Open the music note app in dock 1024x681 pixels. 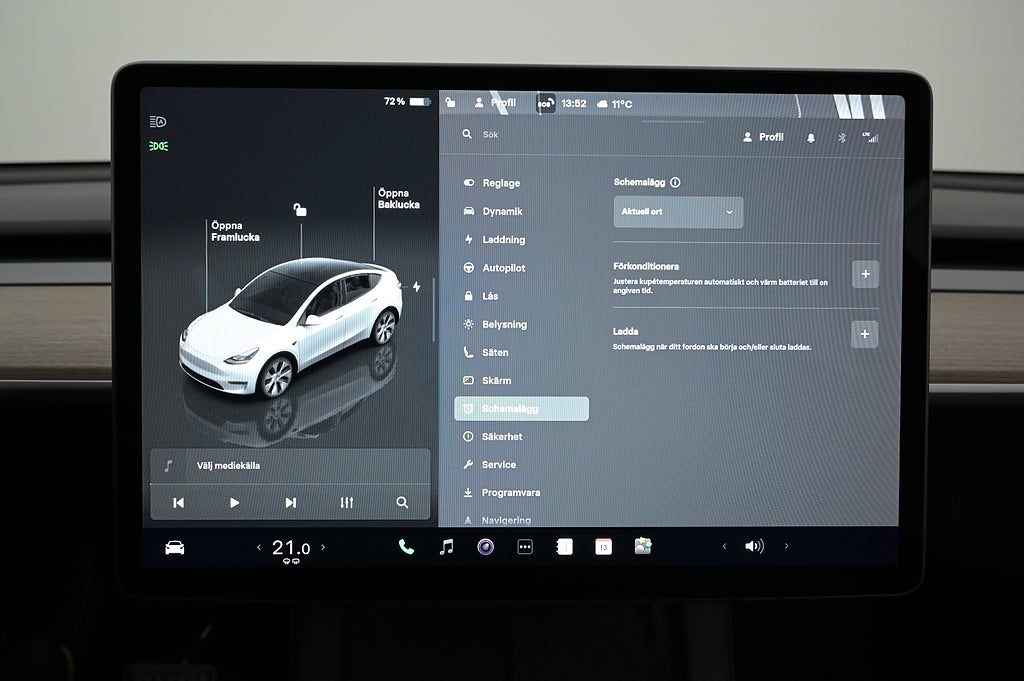446,547
